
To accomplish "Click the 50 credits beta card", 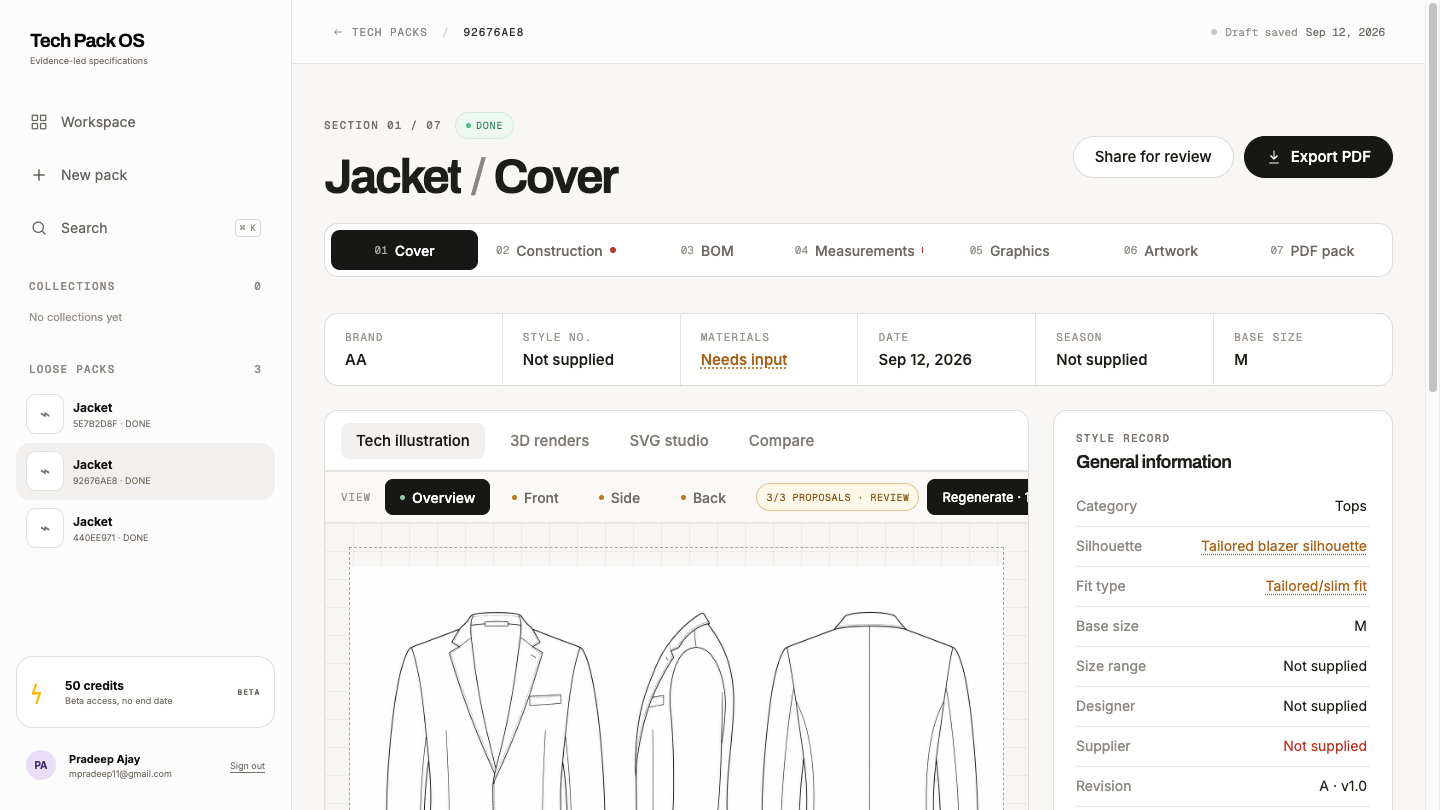I will tap(146, 692).
